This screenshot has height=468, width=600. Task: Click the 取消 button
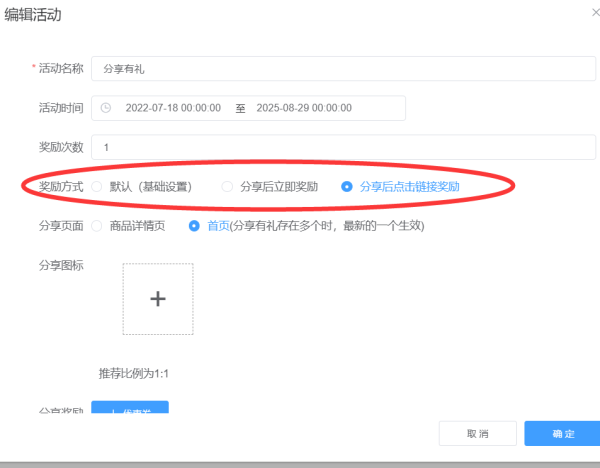point(478,434)
